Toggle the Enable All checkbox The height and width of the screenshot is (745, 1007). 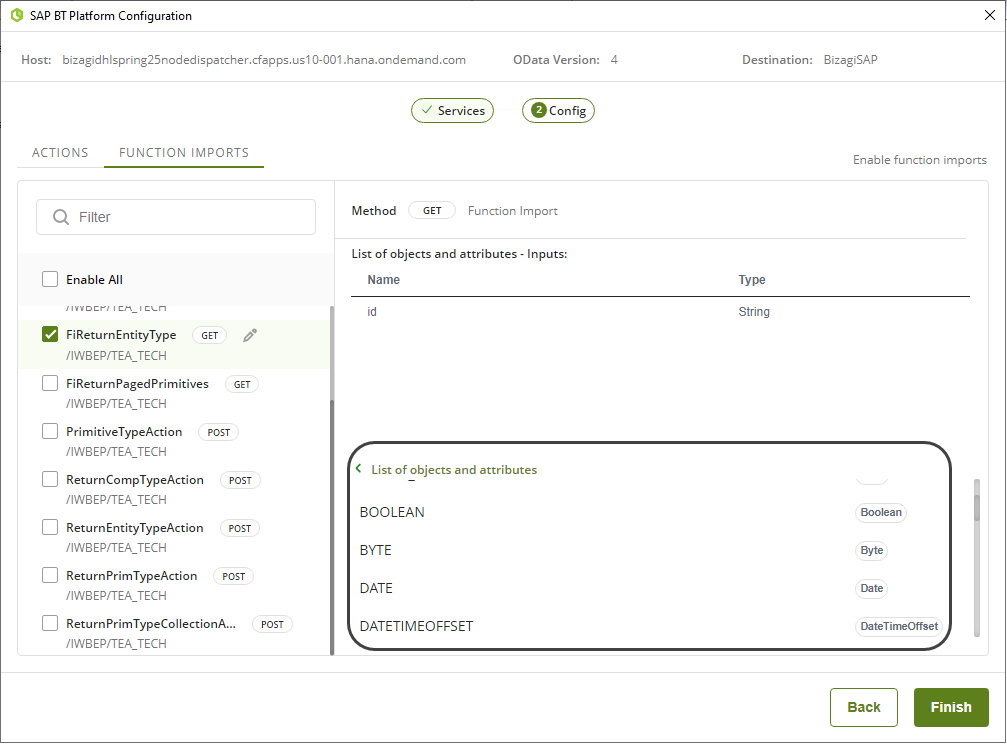(50, 280)
